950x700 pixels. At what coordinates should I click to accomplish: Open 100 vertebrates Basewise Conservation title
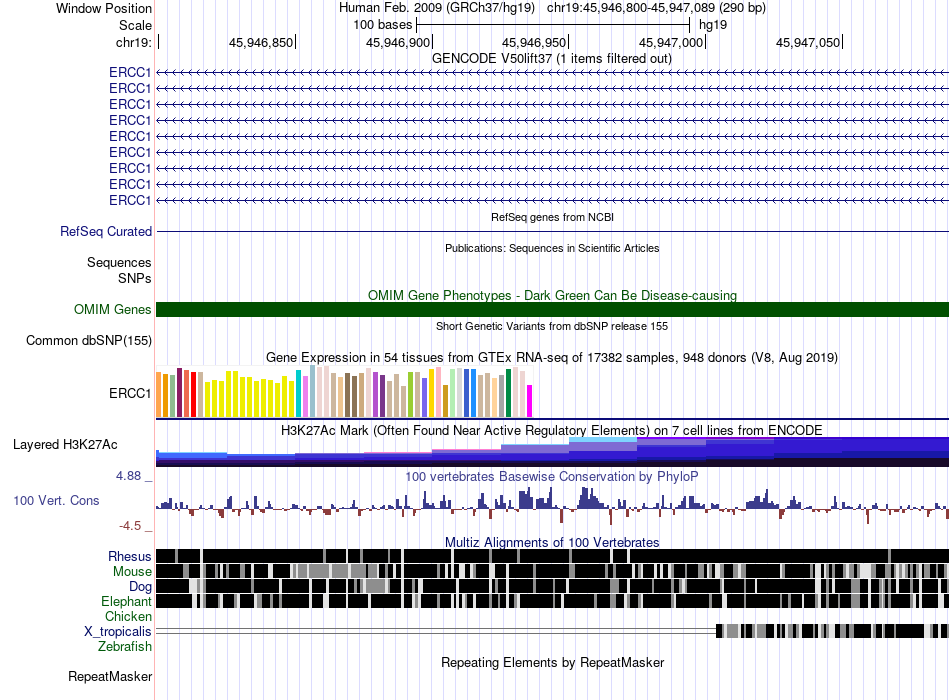click(552, 476)
